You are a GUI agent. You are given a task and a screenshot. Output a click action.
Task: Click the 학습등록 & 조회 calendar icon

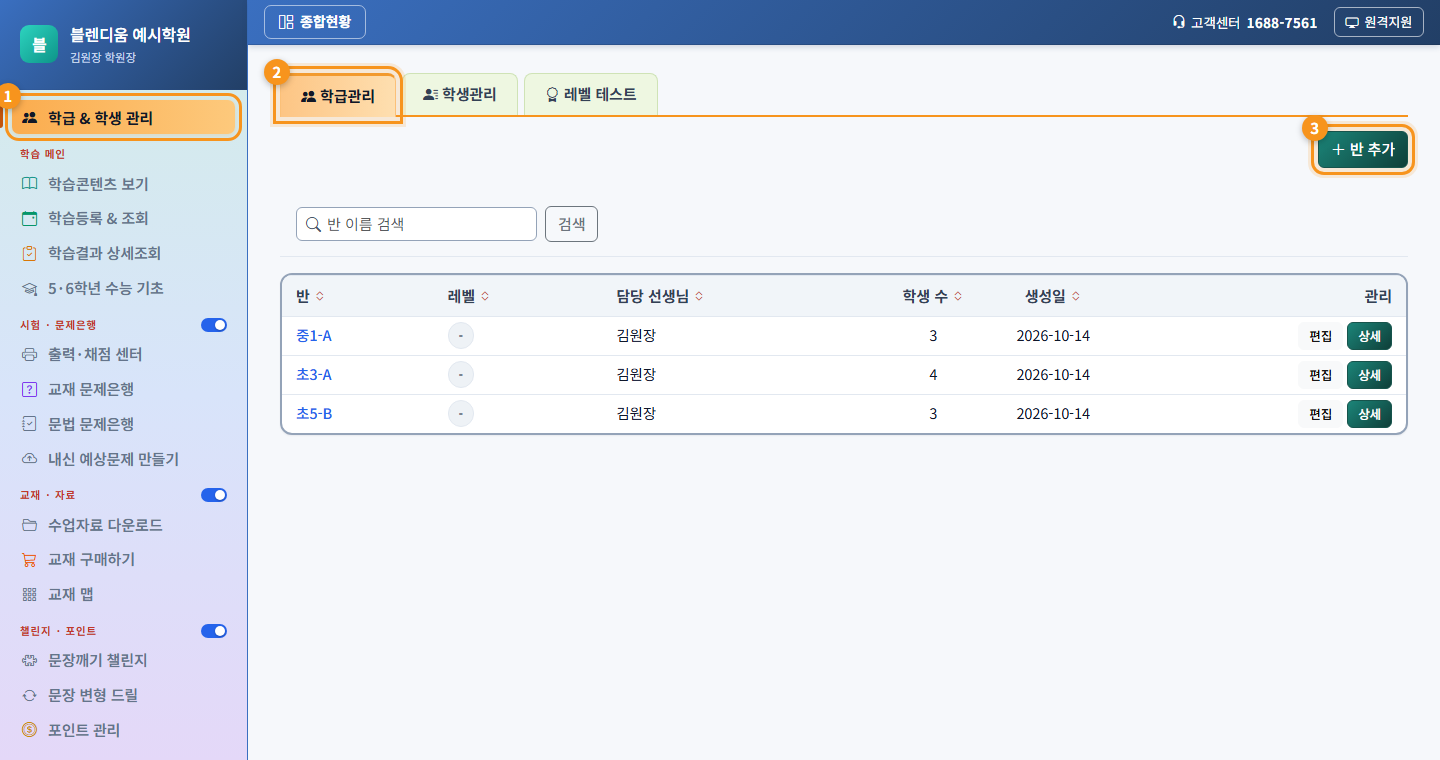pyautogui.click(x=29, y=218)
